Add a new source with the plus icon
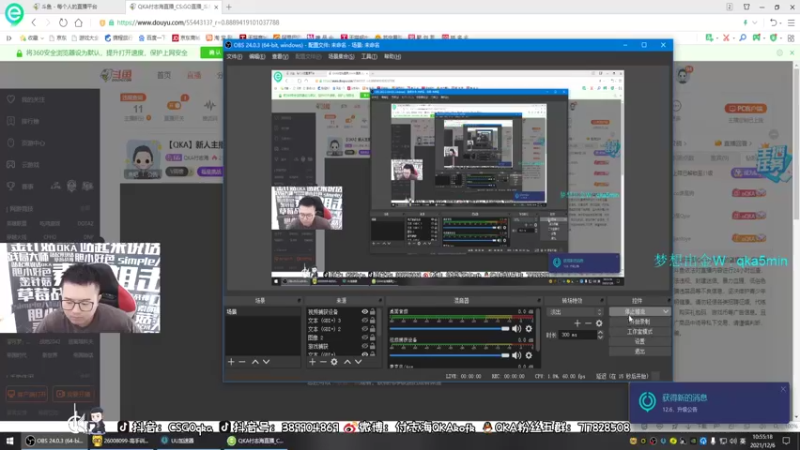Viewport: 800px width, 450px height. (312, 362)
